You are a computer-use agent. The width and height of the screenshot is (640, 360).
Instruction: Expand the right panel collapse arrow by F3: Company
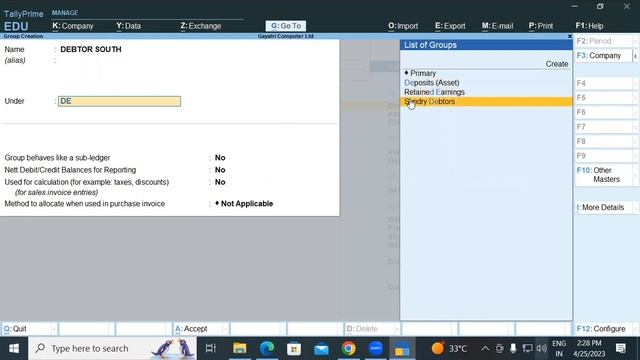[636, 56]
